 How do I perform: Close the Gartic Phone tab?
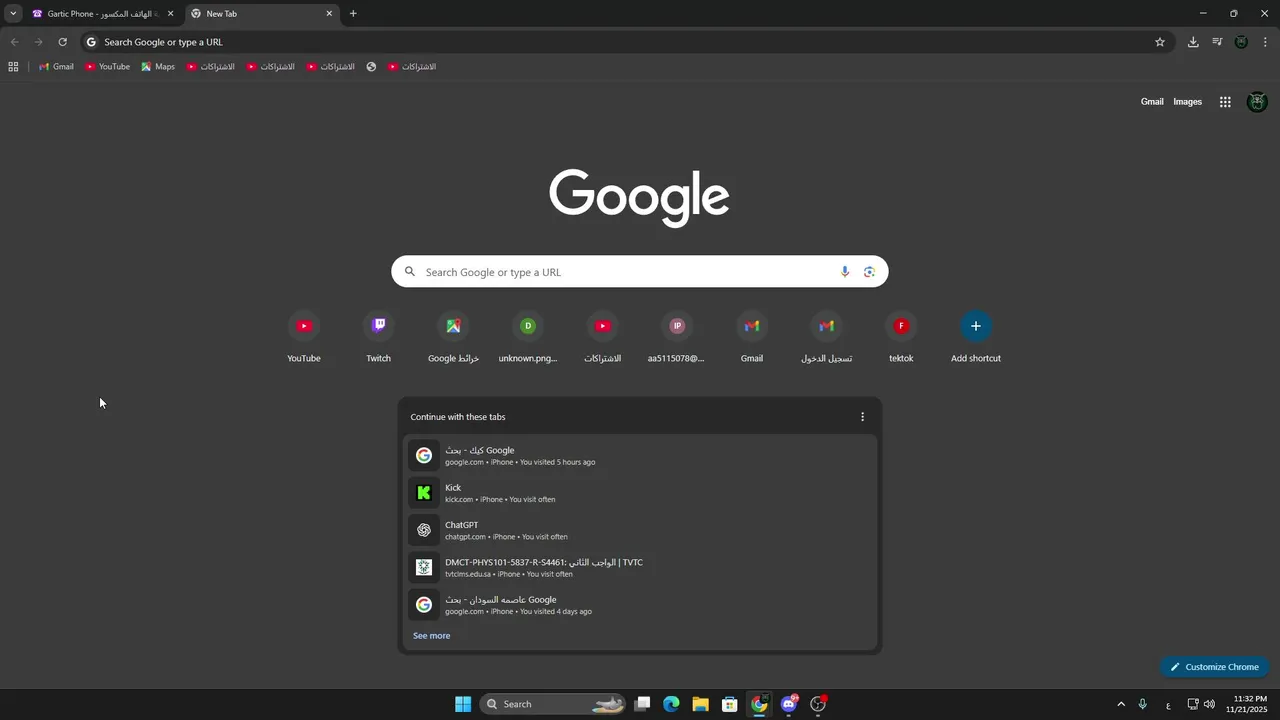tap(170, 14)
